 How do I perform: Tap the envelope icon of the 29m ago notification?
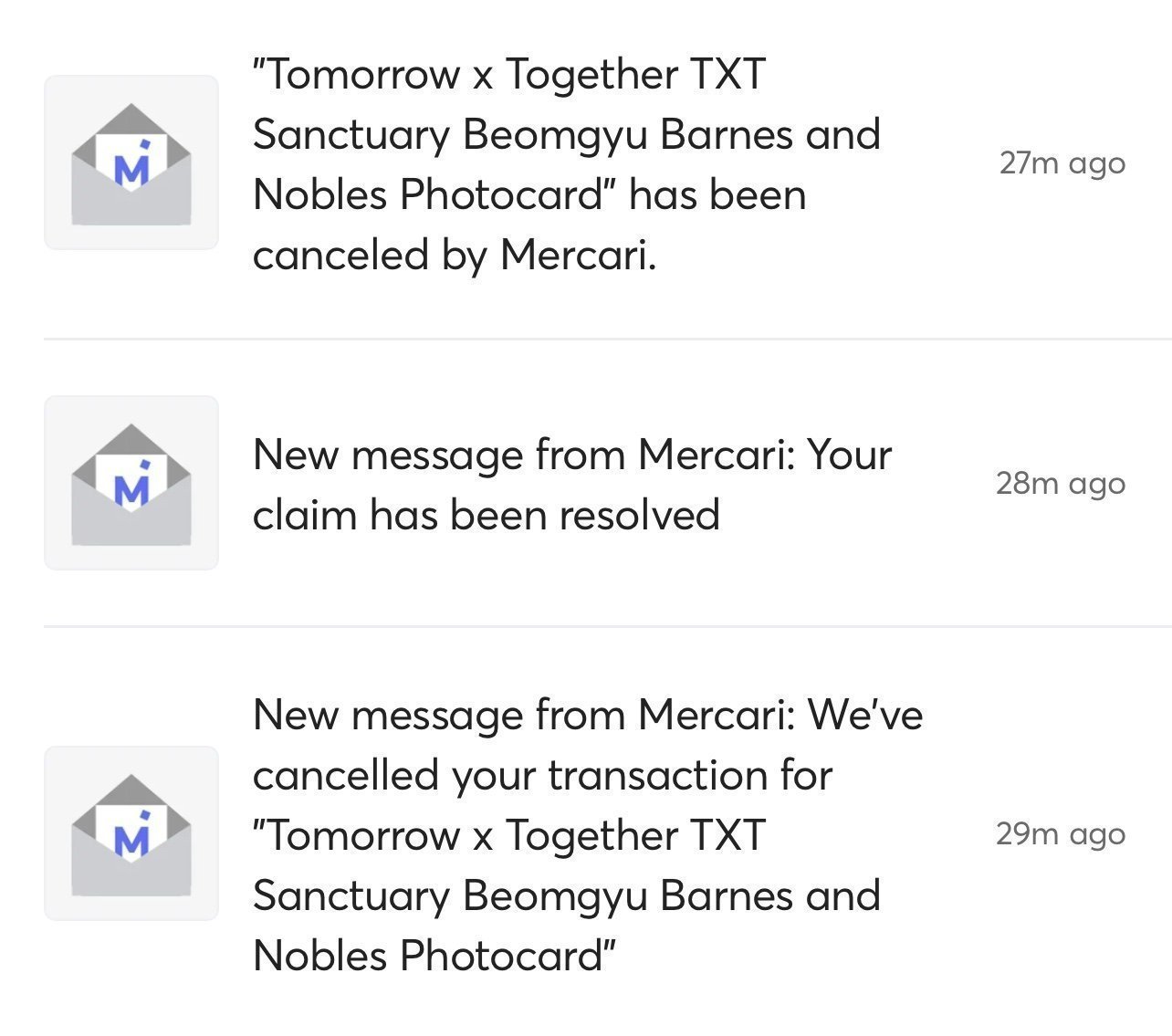coord(131,833)
